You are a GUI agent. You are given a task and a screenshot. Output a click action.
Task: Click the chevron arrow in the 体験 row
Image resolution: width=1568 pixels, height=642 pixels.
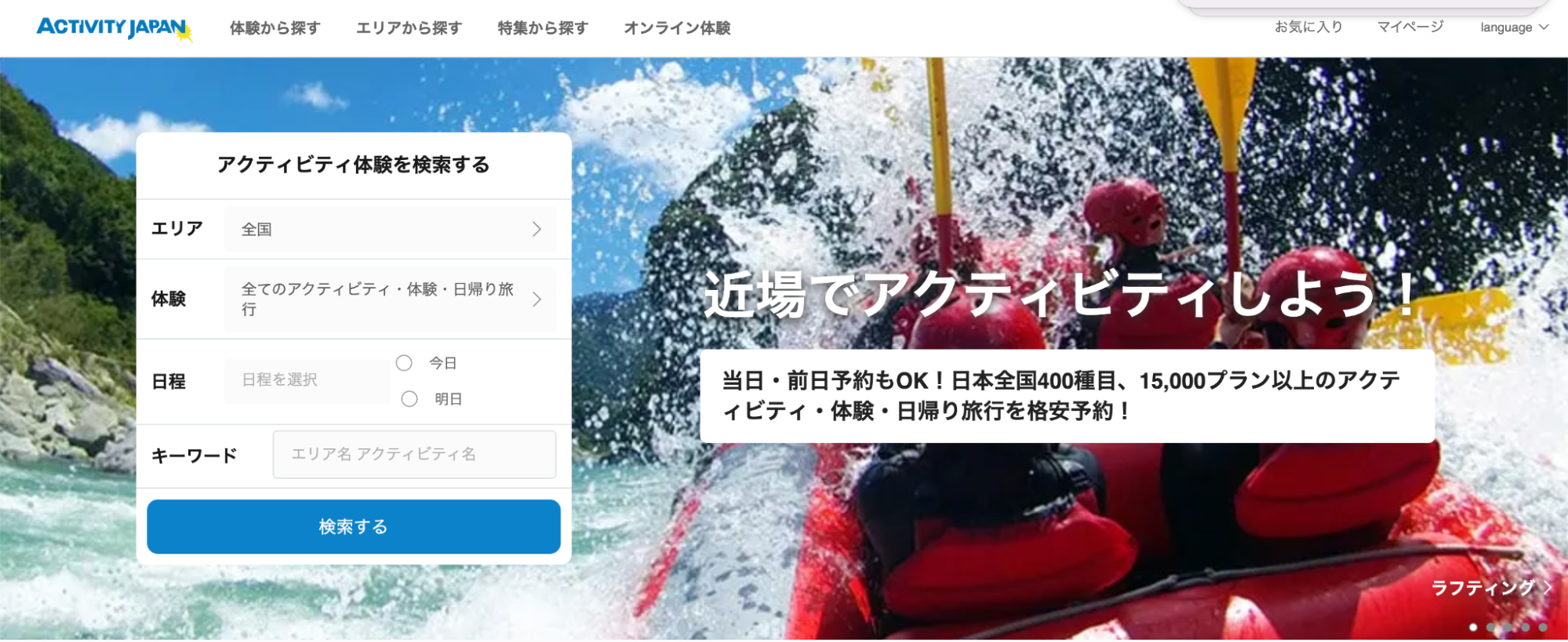click(x=537, y=299)
